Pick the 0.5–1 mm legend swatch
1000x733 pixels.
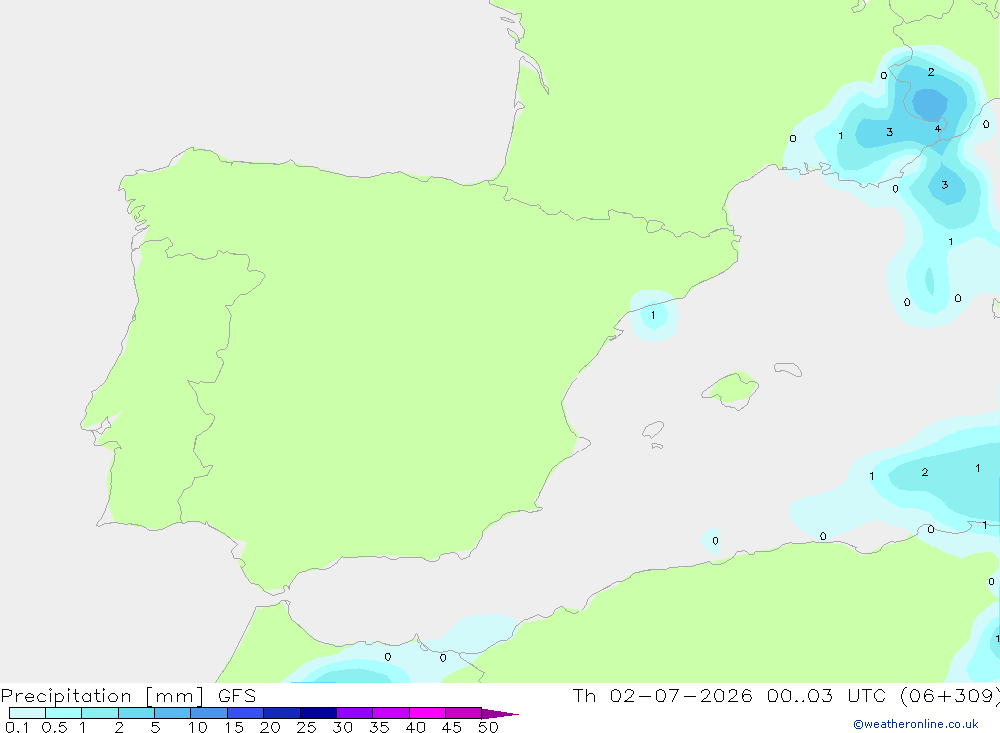coord(63,713)
